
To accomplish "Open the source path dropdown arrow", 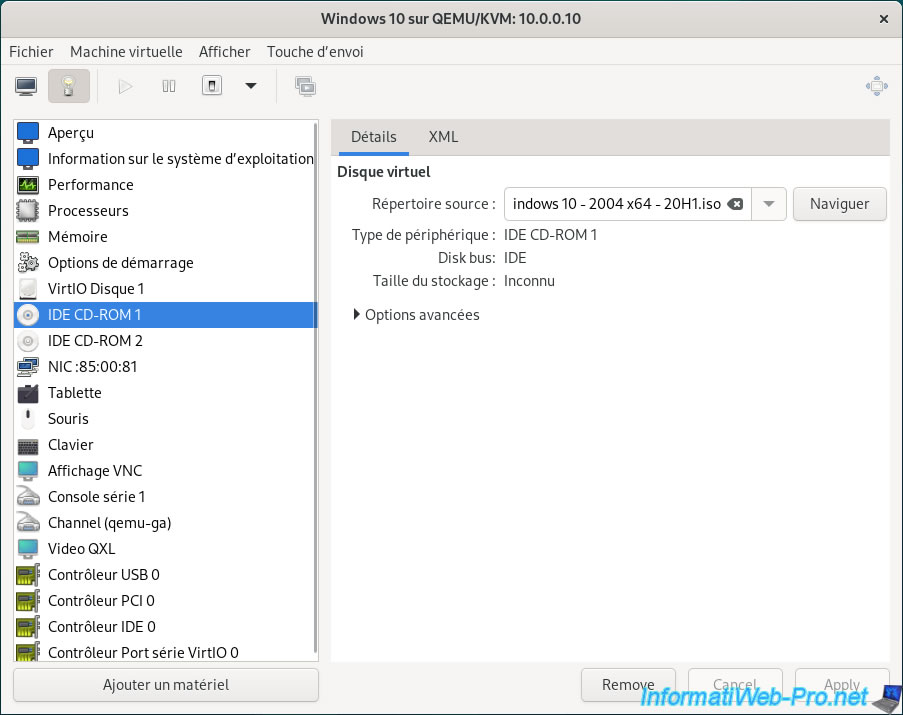I will (769, 204).
